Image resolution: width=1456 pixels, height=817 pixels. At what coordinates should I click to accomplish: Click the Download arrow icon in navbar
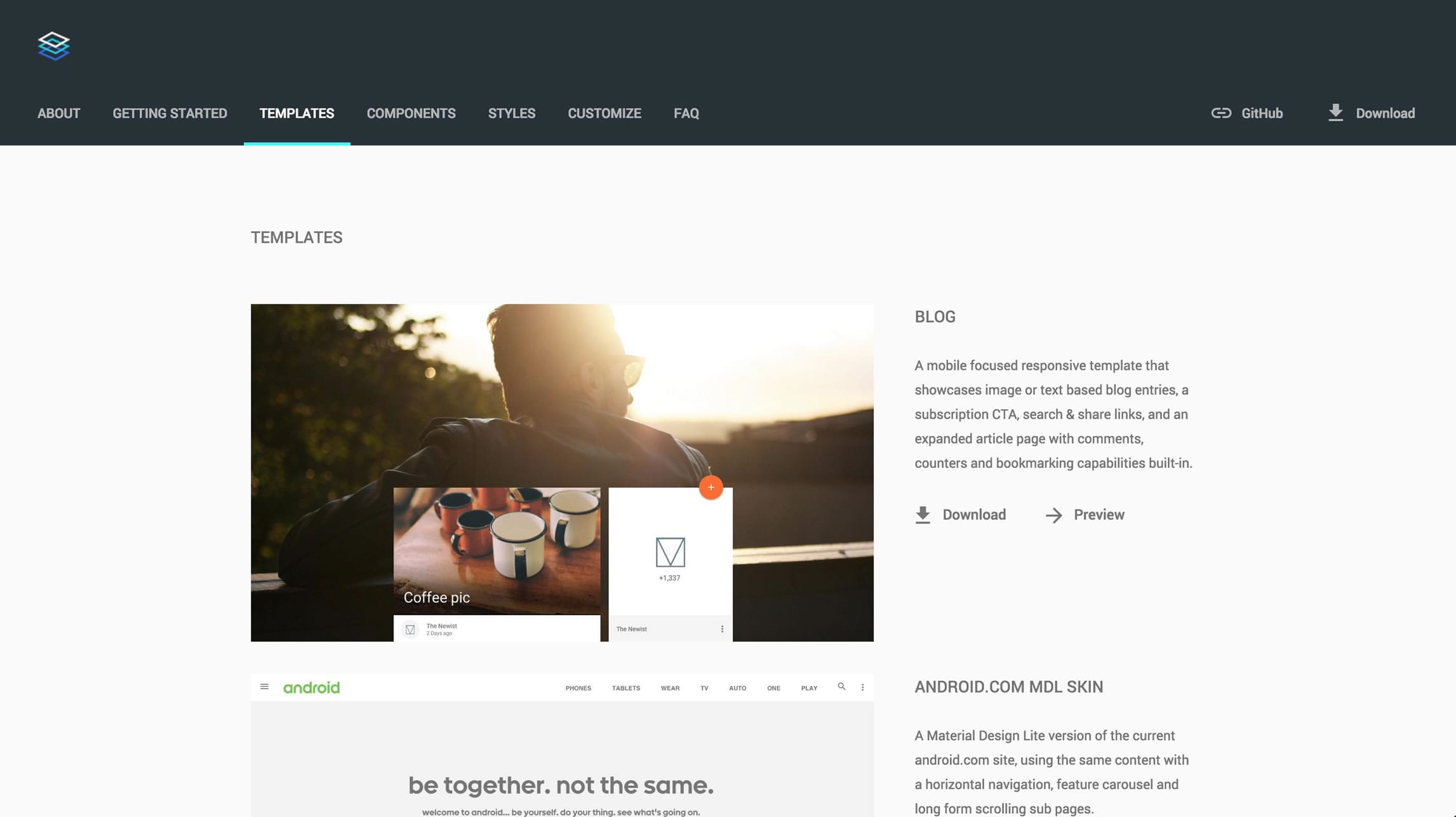1335,112
